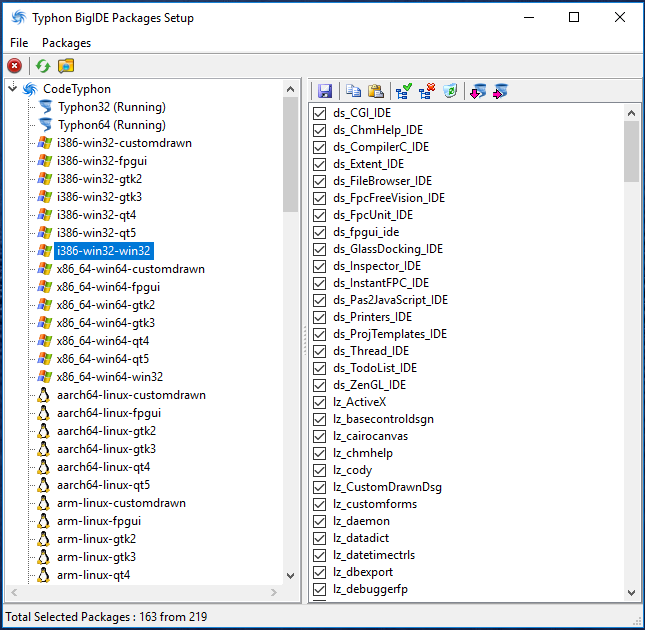Select Typhon64 (Running) node
The image size is (645, 630).
111,125
